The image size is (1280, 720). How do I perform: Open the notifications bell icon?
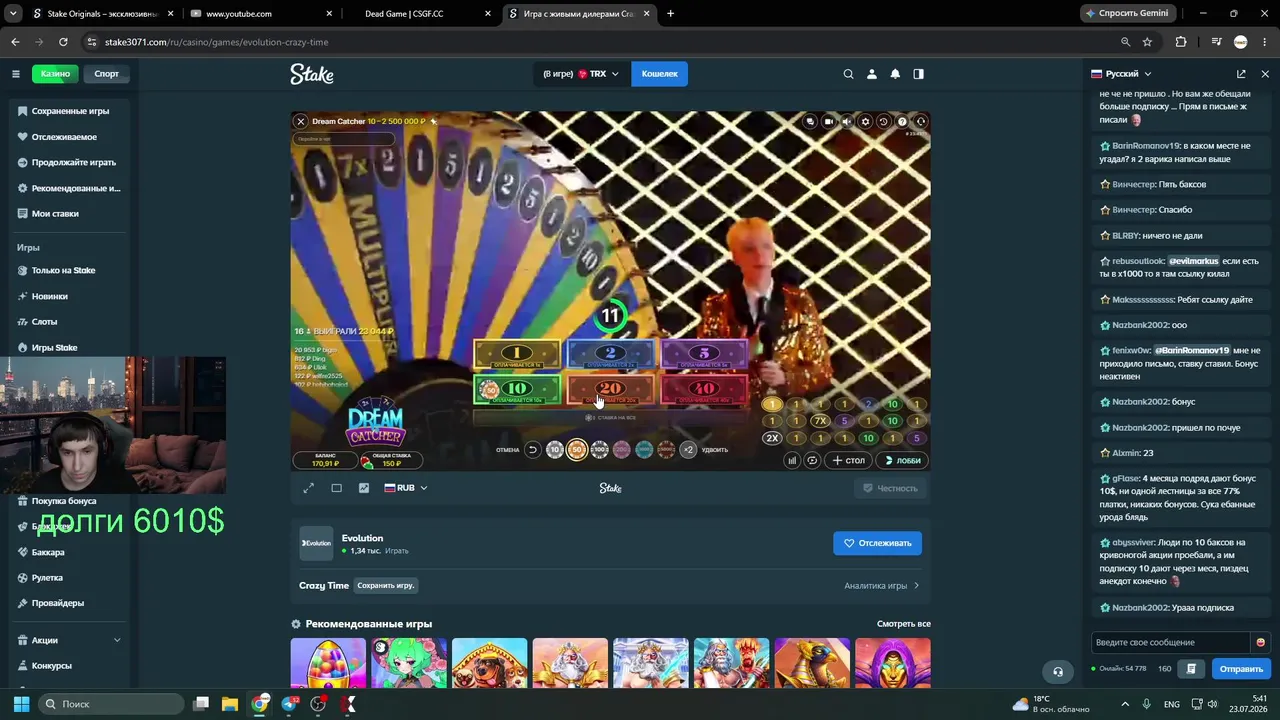point(895,74)
